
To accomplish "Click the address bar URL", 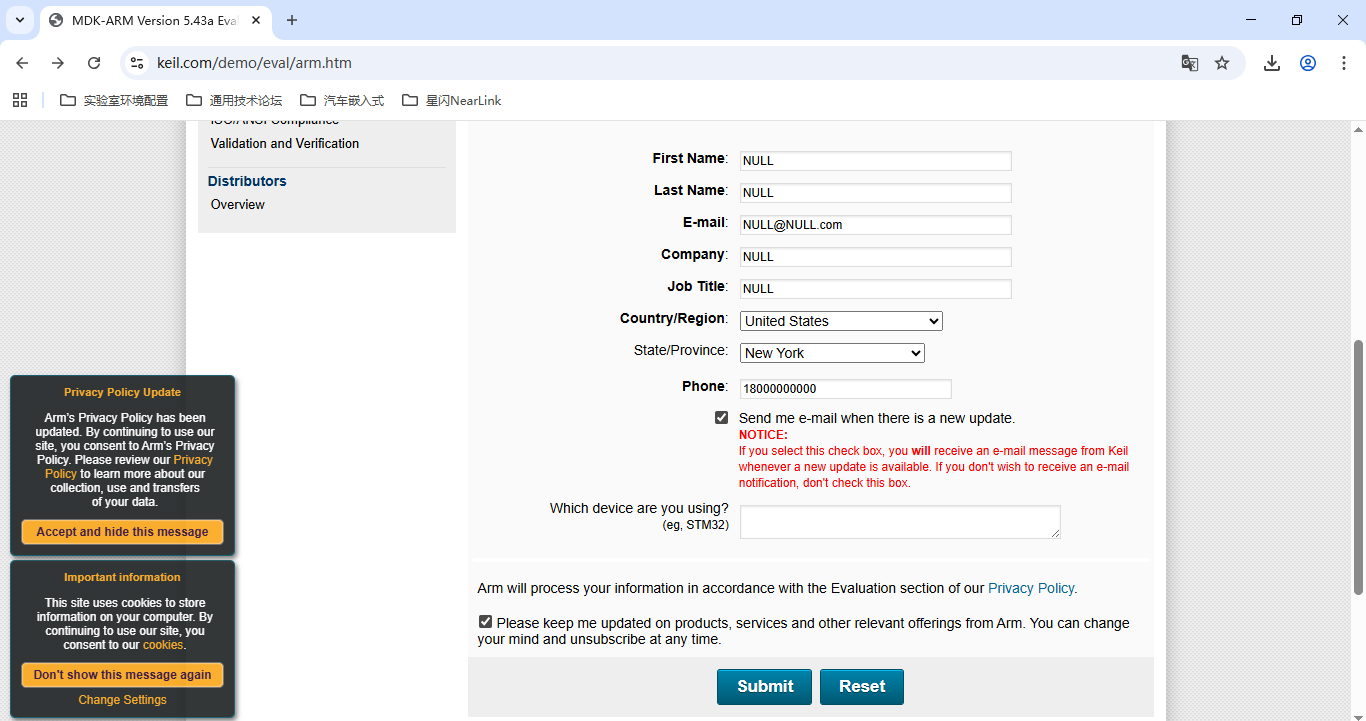I will click(254, 63).
